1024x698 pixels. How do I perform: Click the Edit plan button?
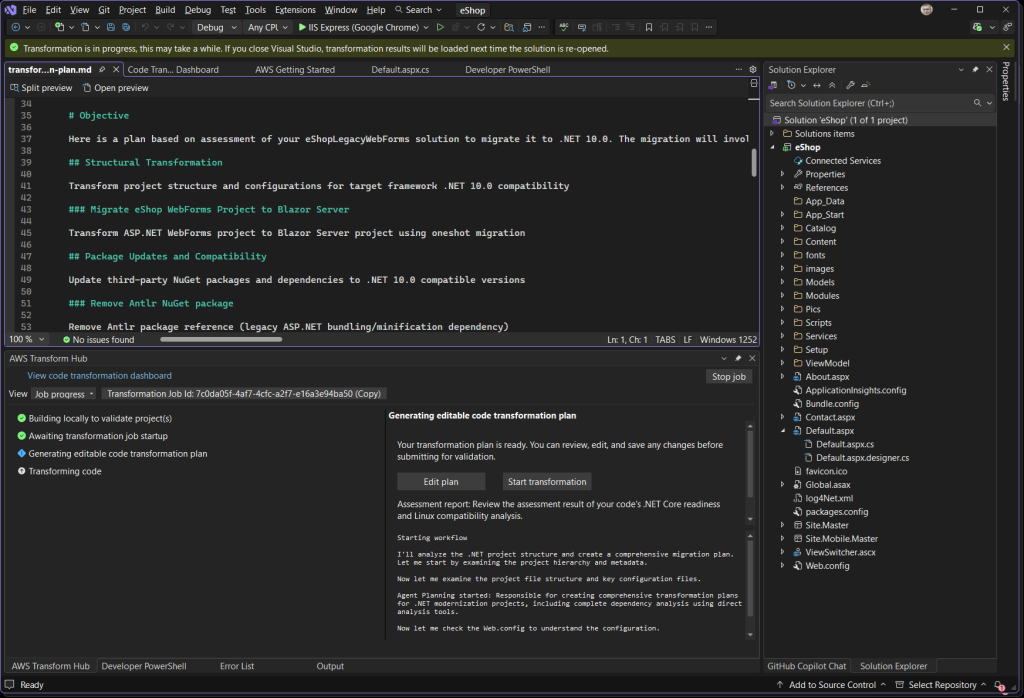tap(440, 481)
